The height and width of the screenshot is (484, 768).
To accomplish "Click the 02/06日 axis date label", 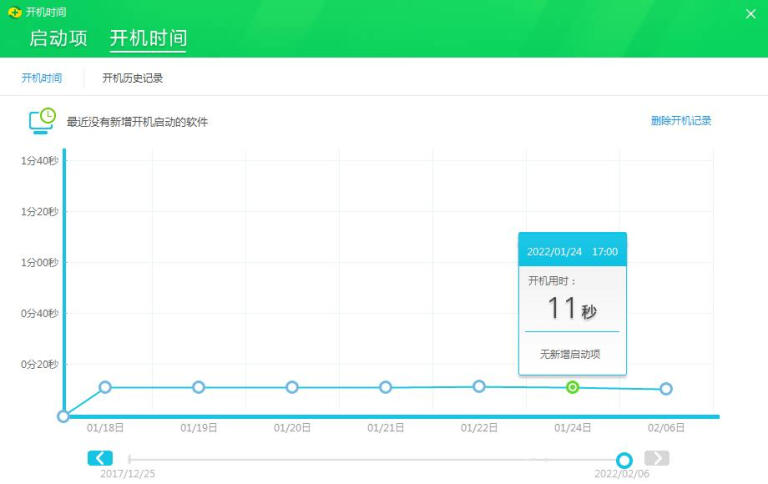I will point(666,428).
